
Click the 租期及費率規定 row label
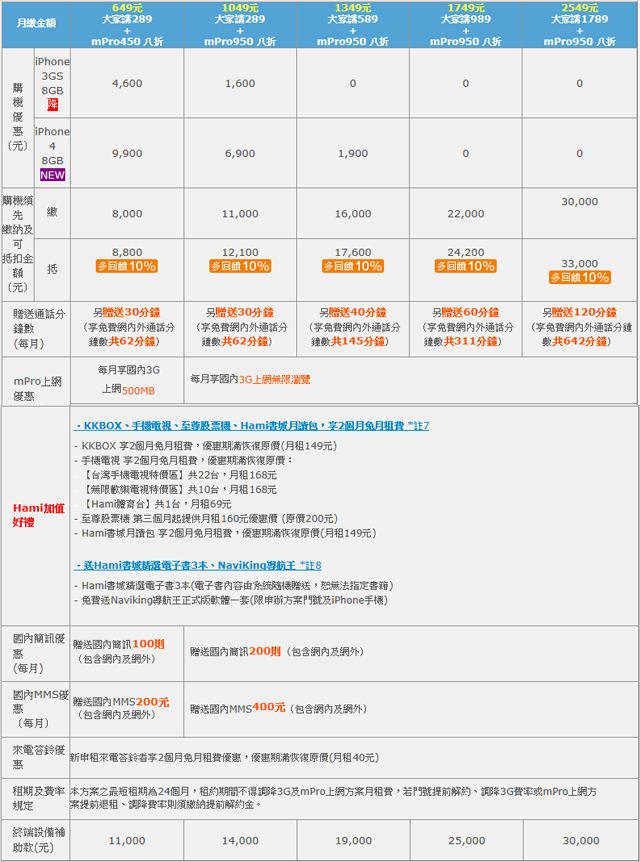pos(38,798)
